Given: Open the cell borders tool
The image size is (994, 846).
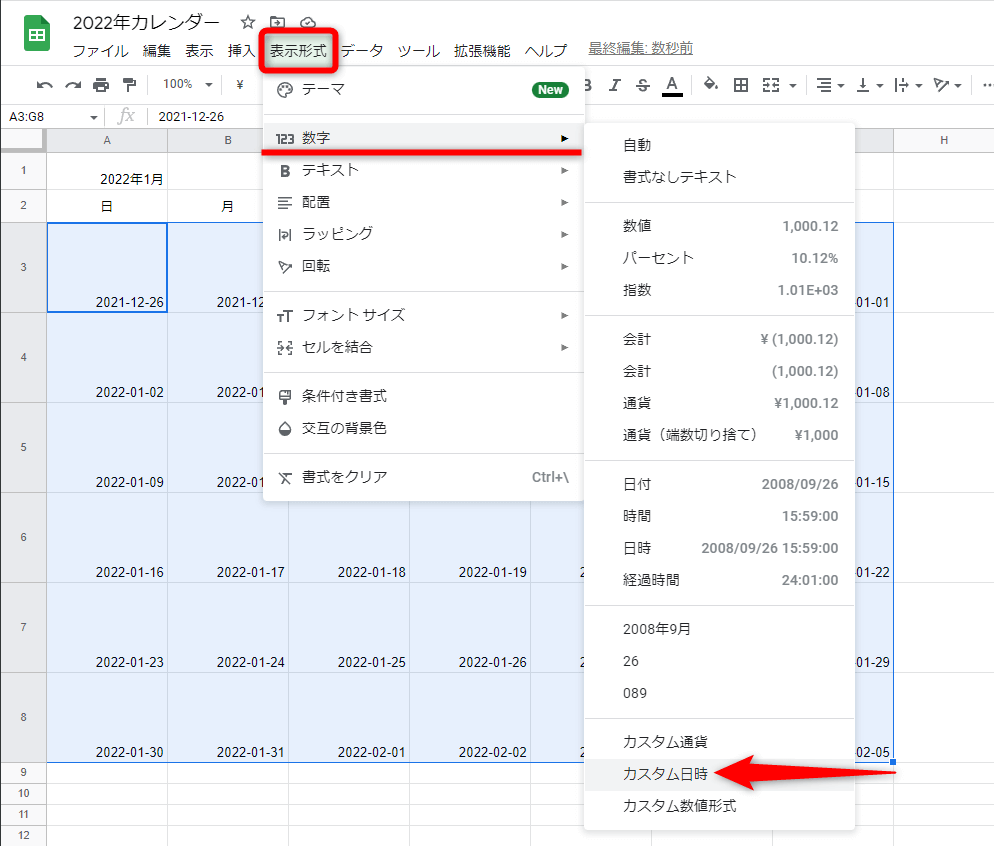Looking at the screenshot, I should 741,85.
